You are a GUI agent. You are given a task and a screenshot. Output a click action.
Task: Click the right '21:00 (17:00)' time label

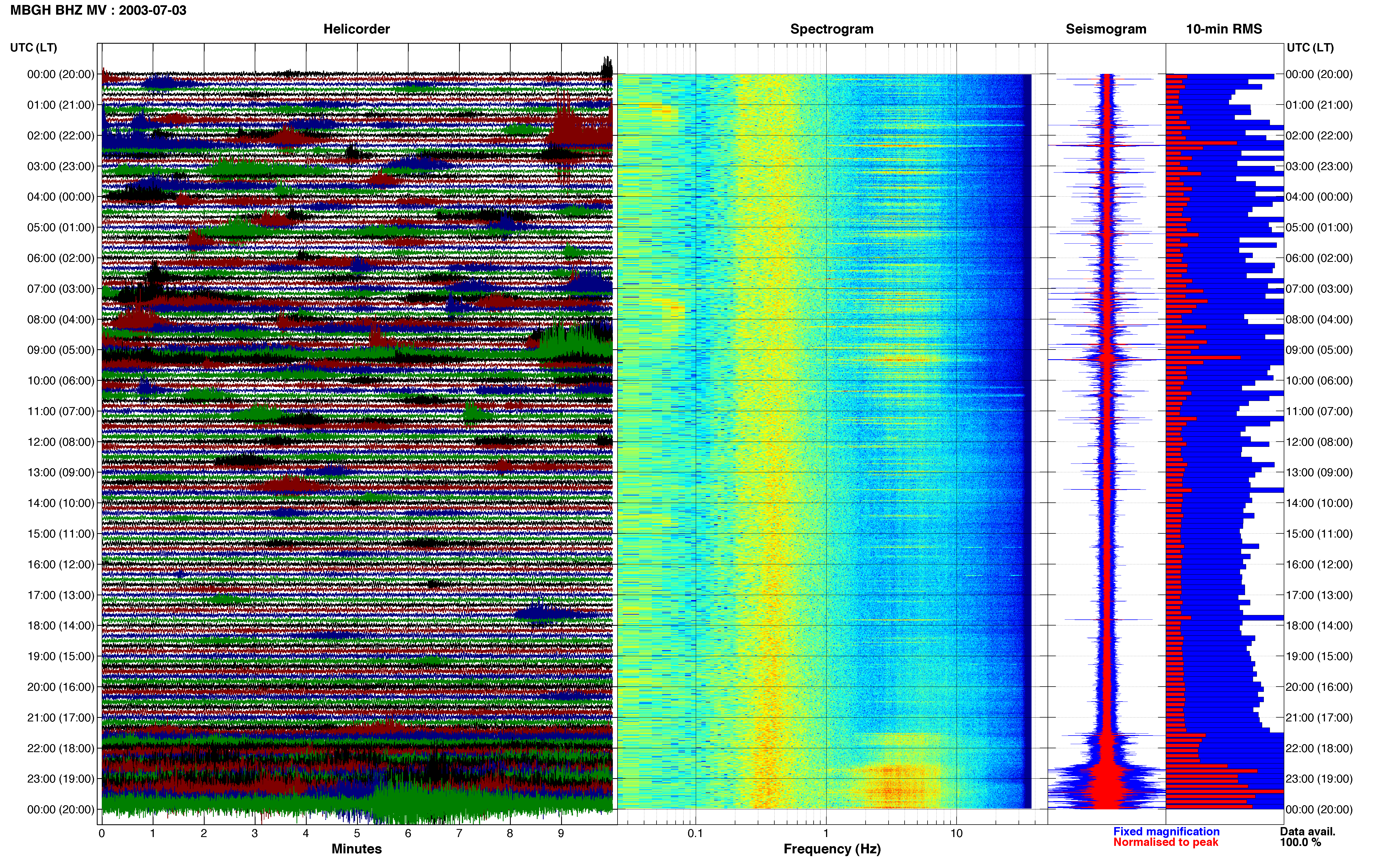(1319, 718)
